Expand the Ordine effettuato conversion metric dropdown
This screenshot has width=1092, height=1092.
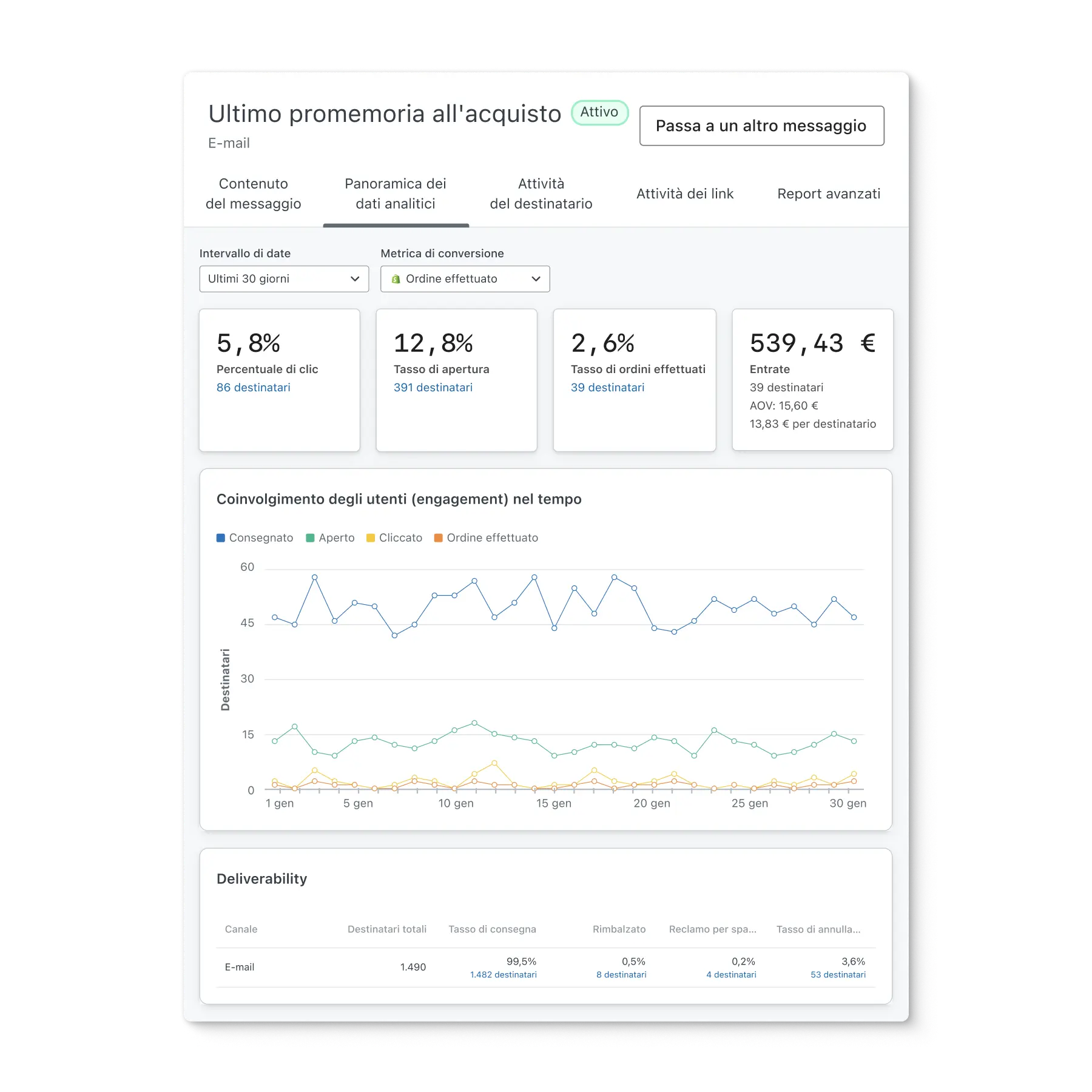pyautogui.click(x=465, y=279)
